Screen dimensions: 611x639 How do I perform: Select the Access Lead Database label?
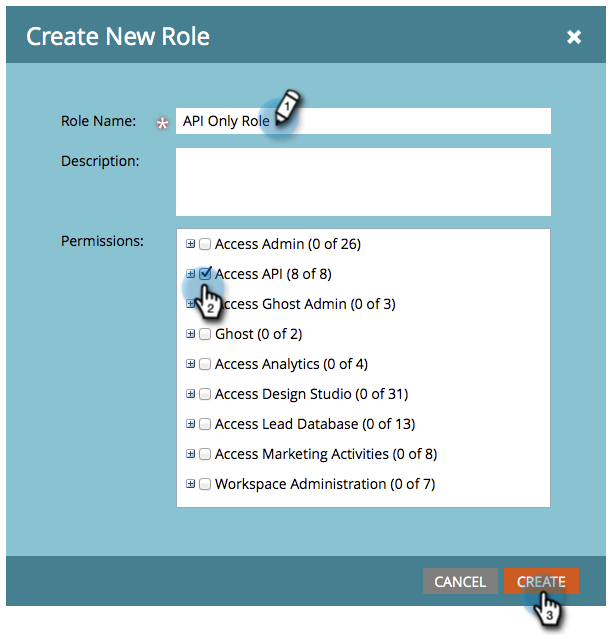click(x=314, y=424)
